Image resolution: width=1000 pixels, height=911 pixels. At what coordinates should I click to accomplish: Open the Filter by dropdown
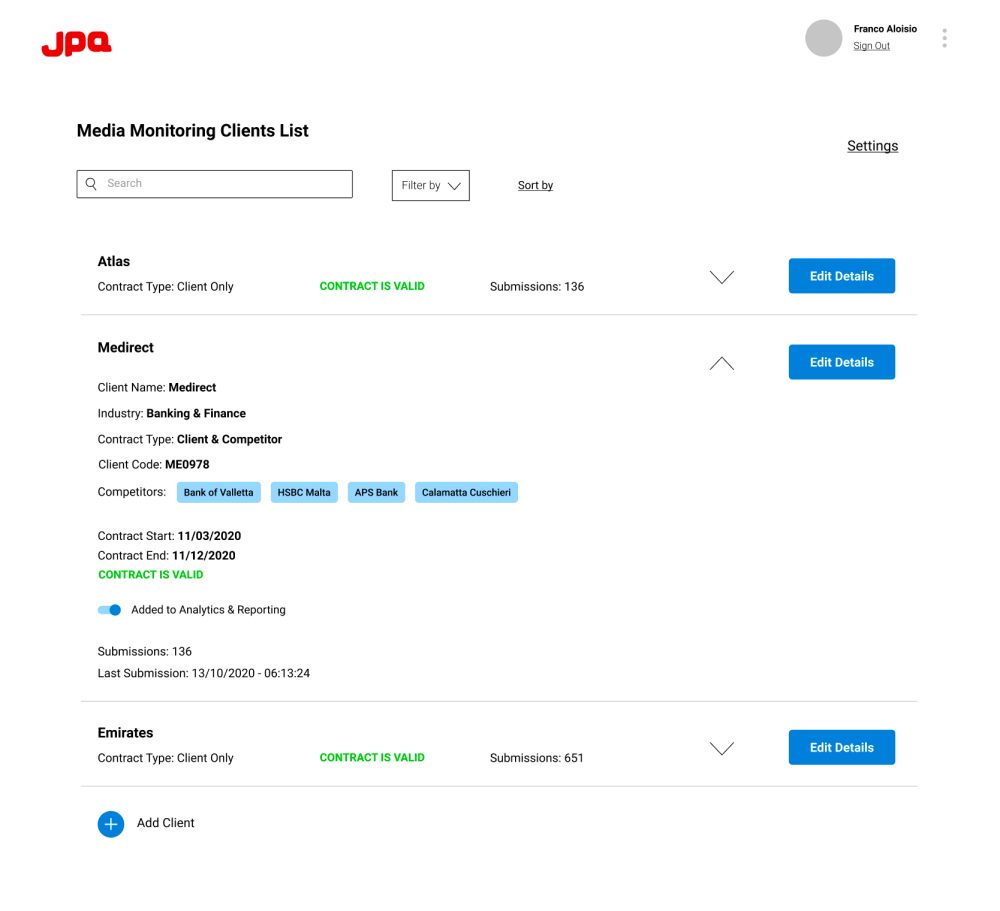pyautogui.click(x=430, y=186)
